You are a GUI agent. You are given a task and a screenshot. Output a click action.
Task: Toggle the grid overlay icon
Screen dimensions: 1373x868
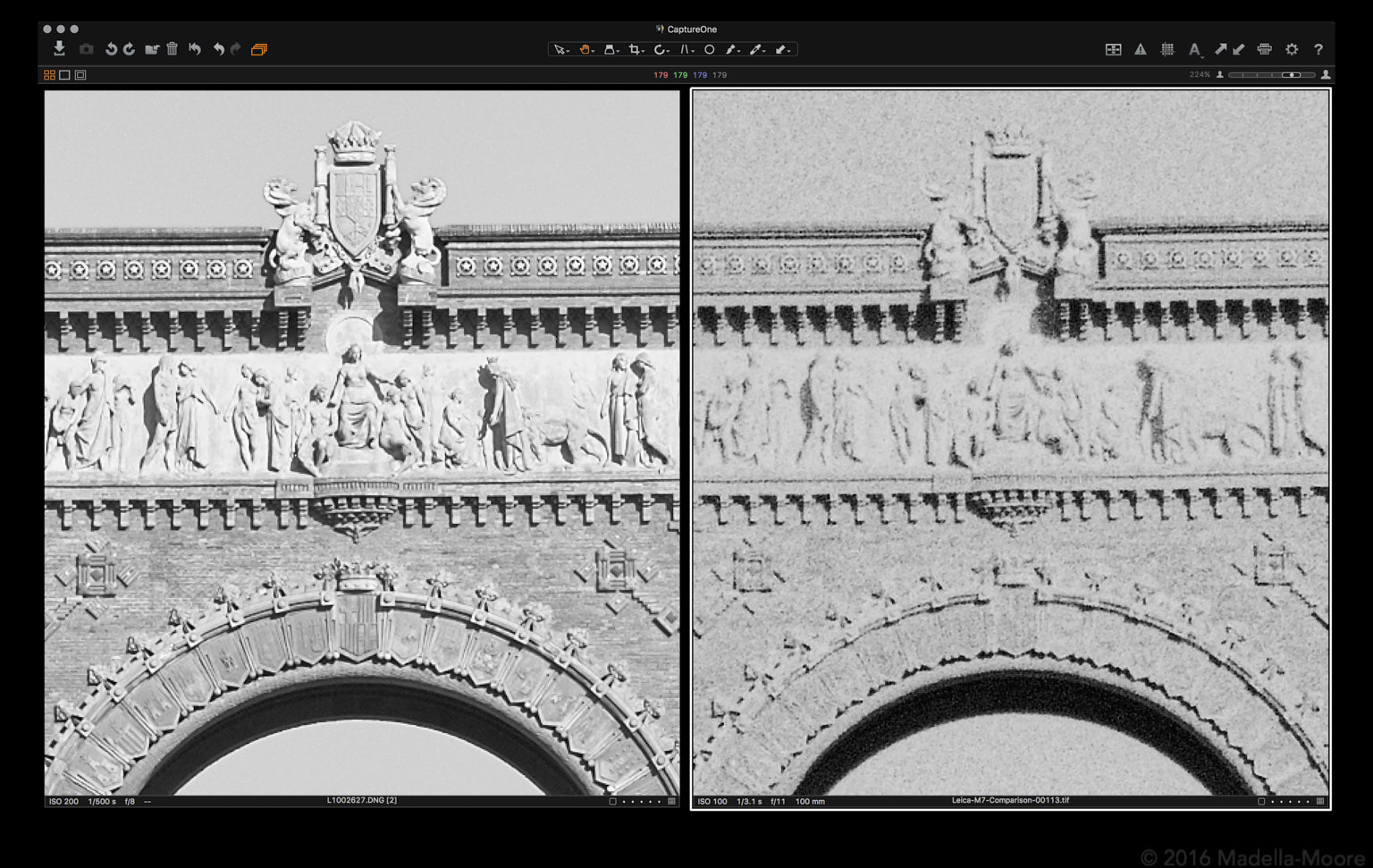[x=1167, y=50]
